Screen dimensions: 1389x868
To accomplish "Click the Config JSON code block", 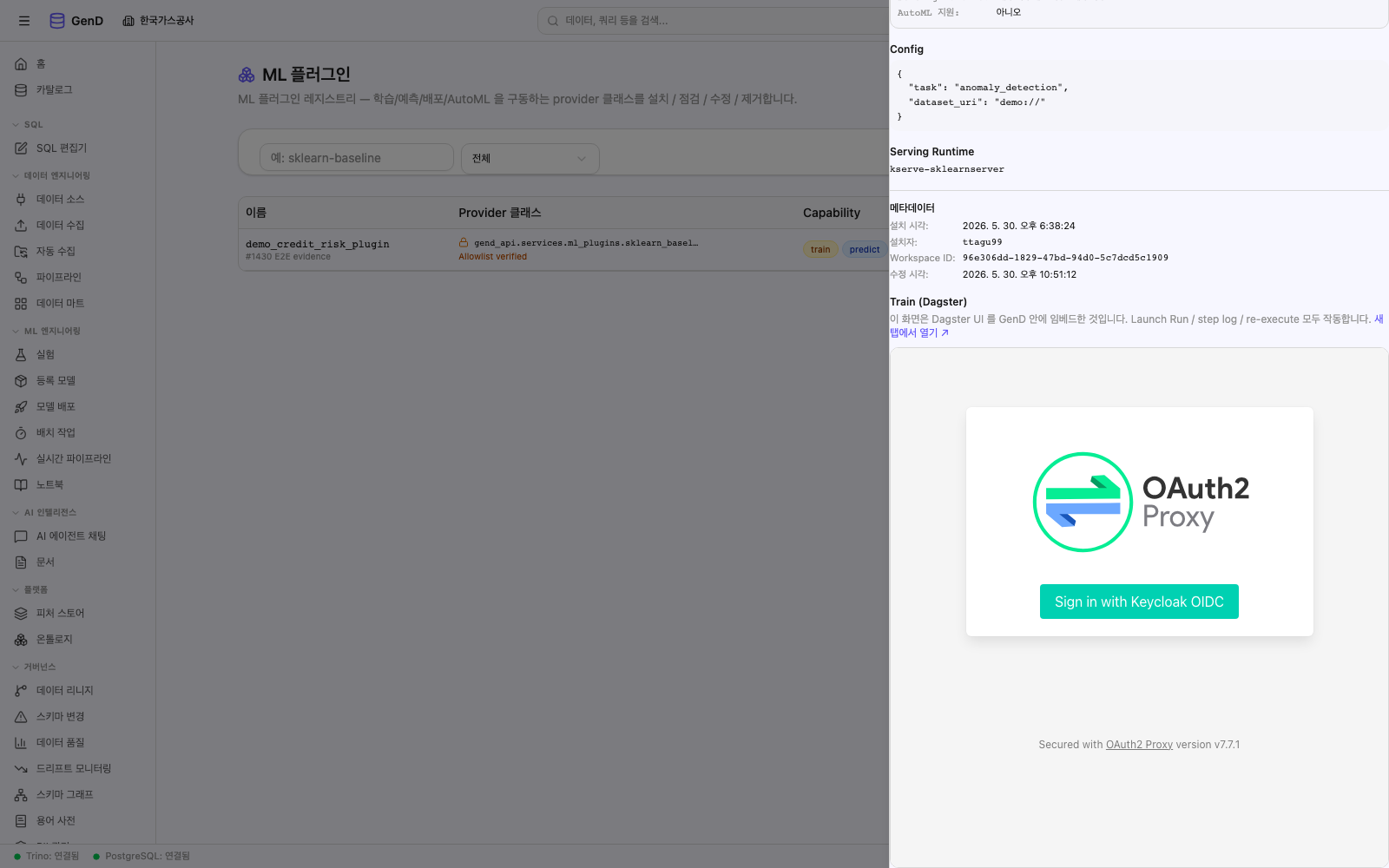I will click(x=1139, y=95).
